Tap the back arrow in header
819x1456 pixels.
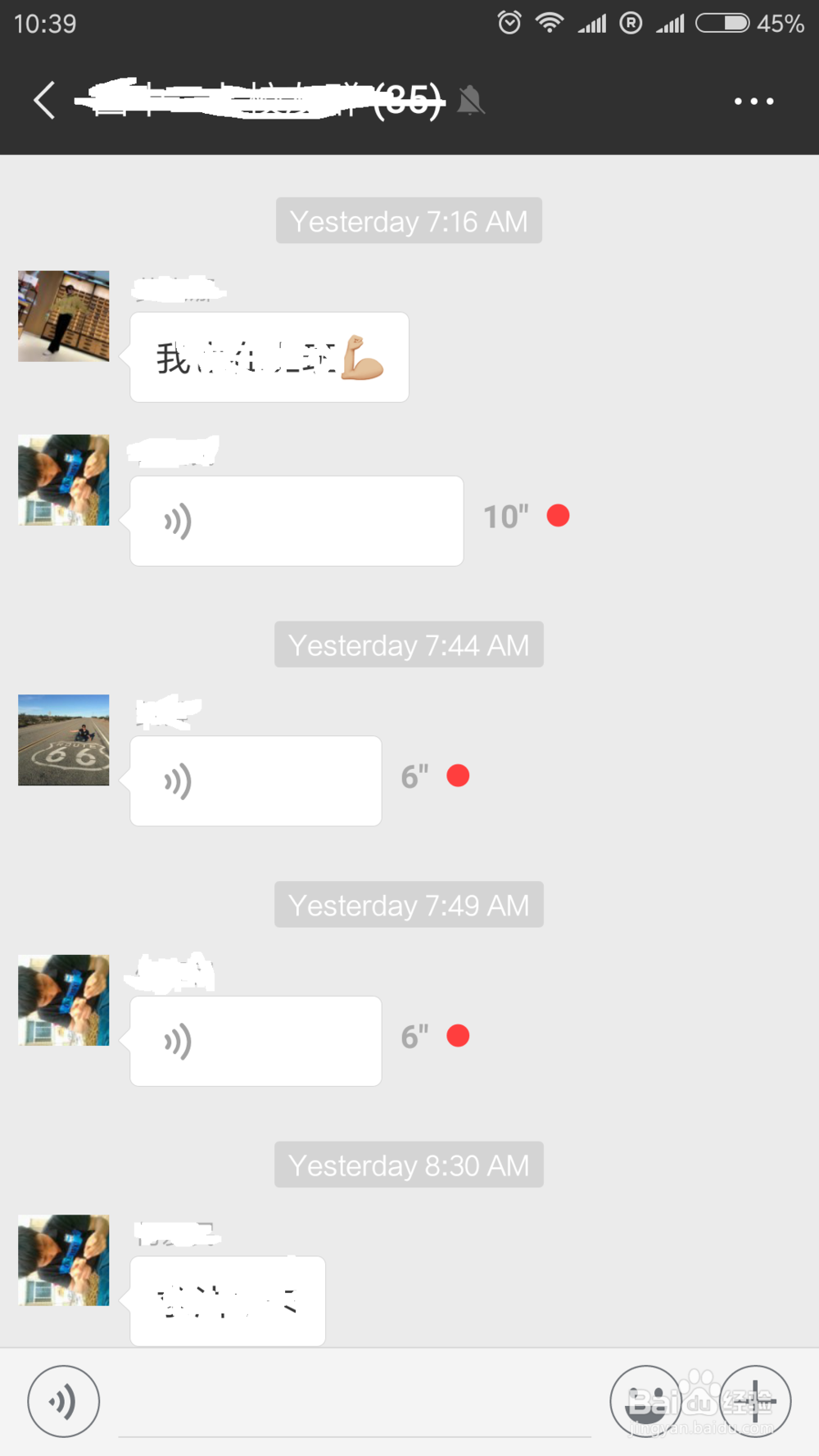pyautogui.click(x=44, y=101)
